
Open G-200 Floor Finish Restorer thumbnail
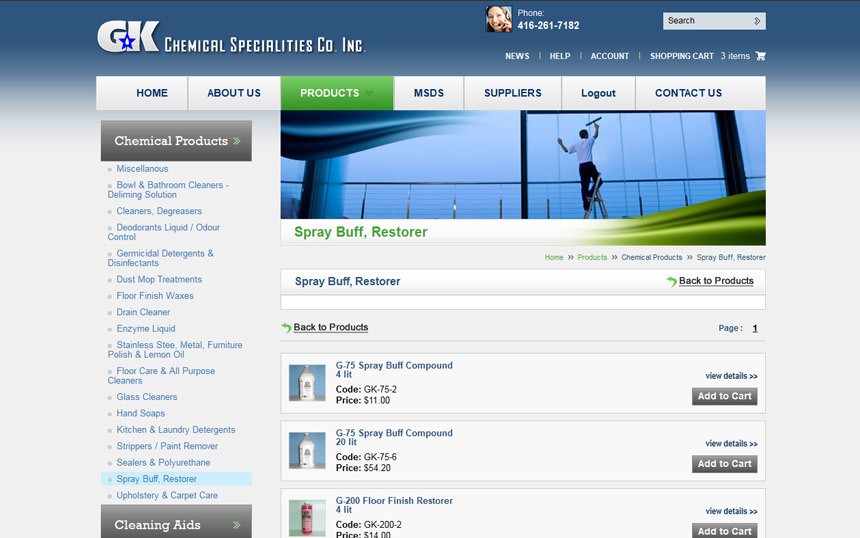(x=307, y=518)
